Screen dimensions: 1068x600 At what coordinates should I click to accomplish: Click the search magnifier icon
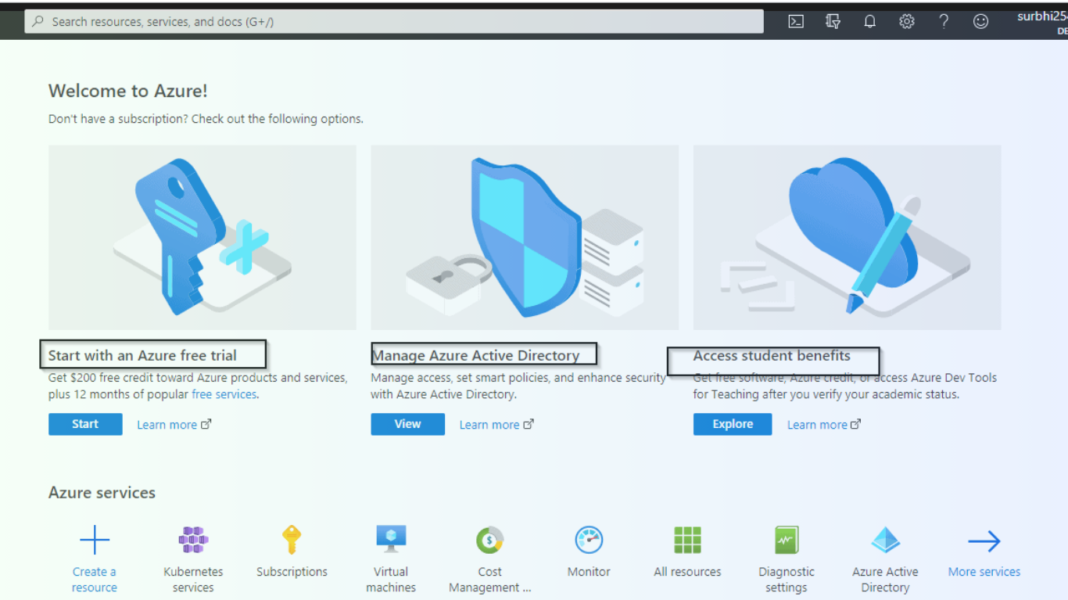pyautogui.click(x=38, y=22)
